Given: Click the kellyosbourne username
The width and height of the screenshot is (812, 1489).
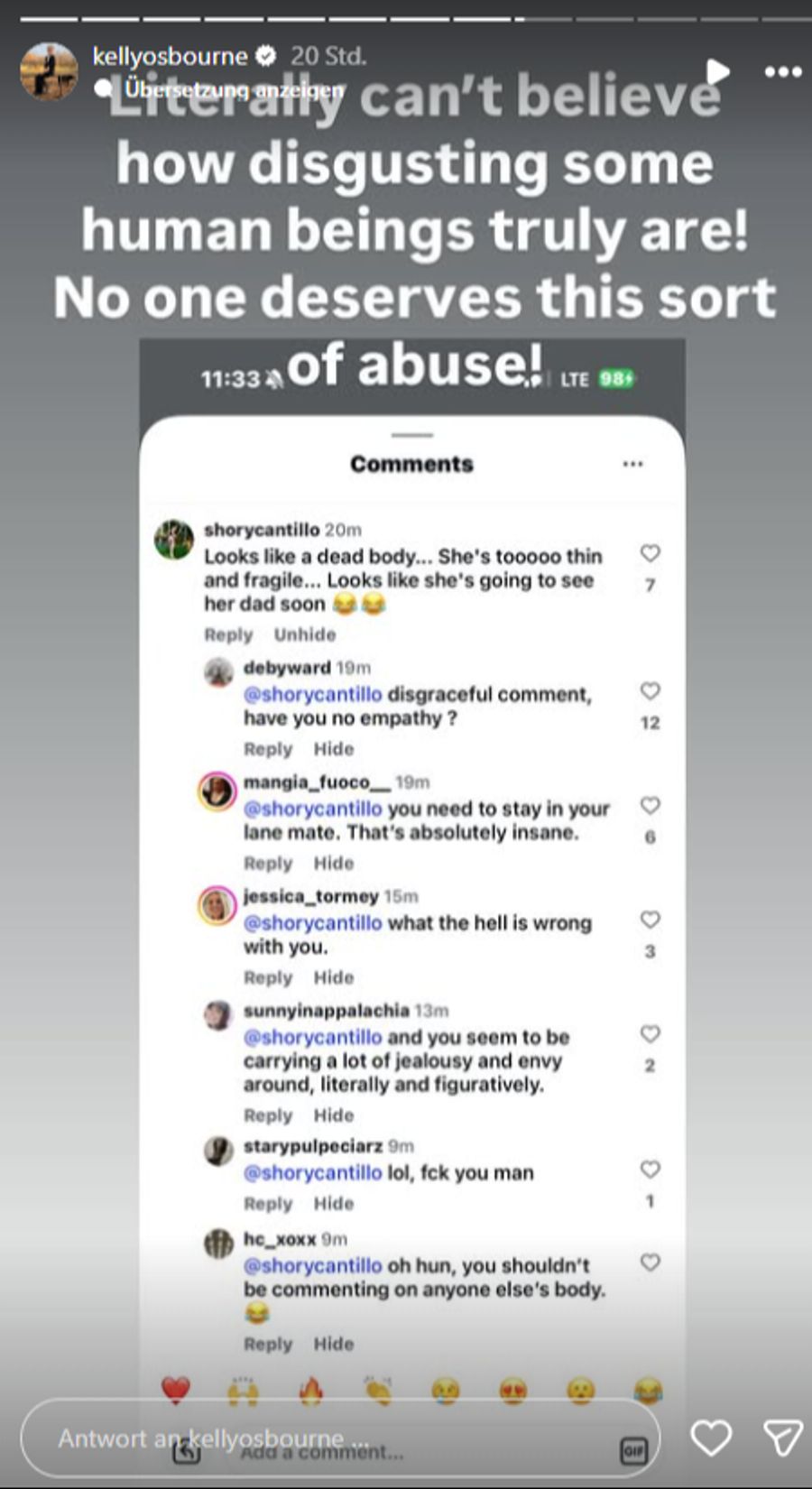Looking at the screenshot, I should tap(170, 56).
